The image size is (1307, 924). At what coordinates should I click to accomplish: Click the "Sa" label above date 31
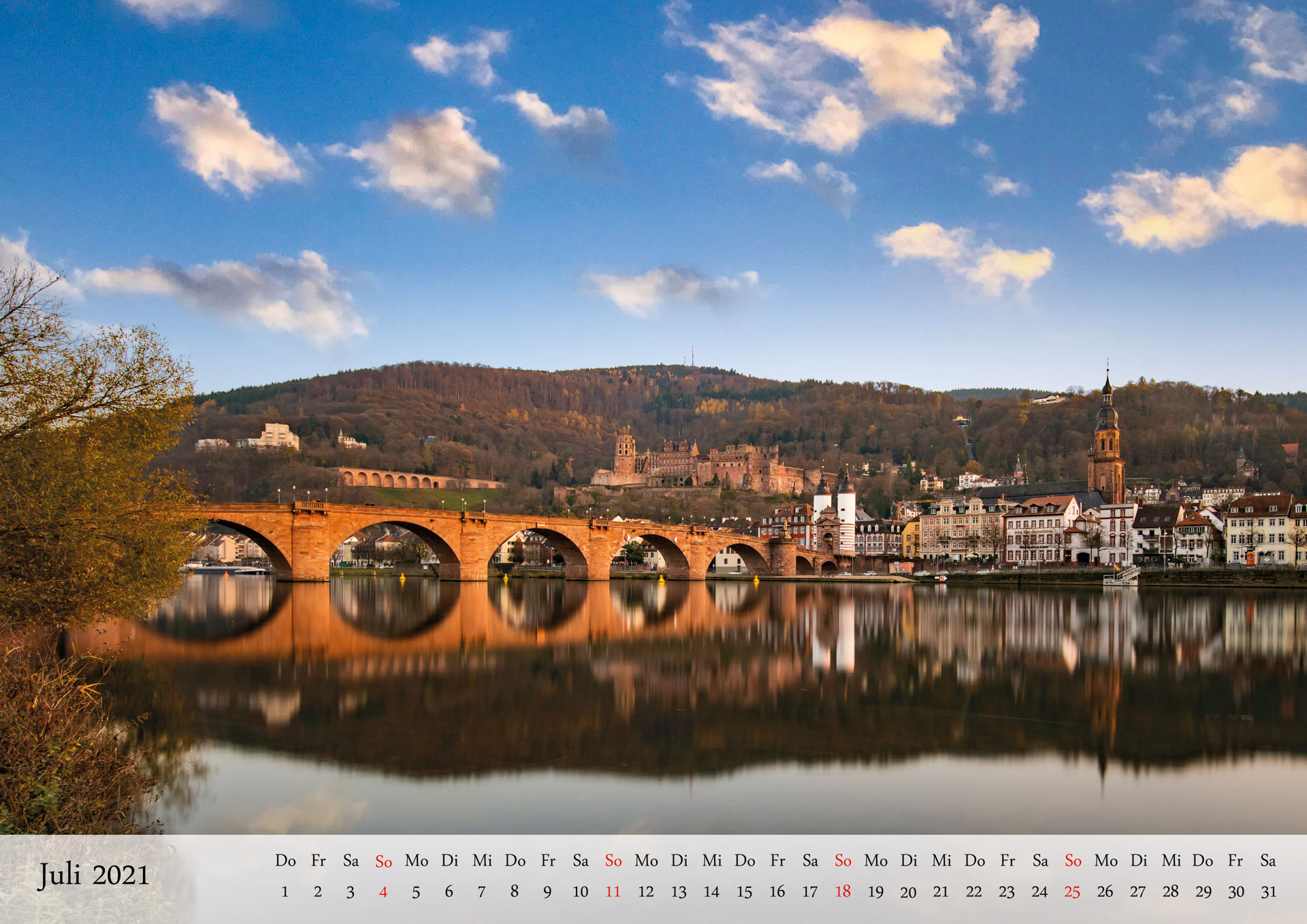(x=1268, y=861)
